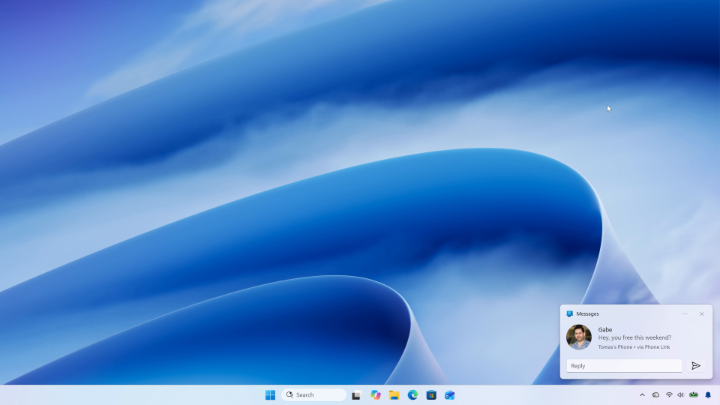
Task: Click the taskbar Search box
Action: point(314,395)
